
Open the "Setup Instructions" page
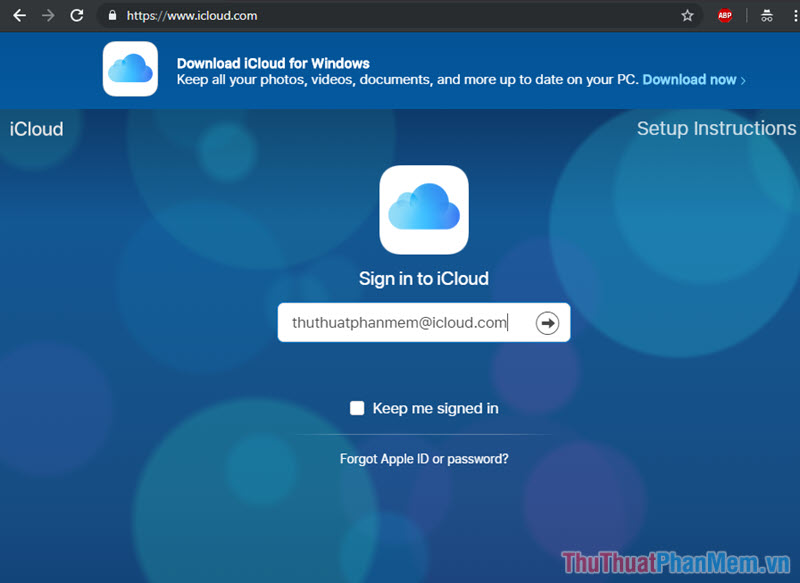[x=716, y=128]
